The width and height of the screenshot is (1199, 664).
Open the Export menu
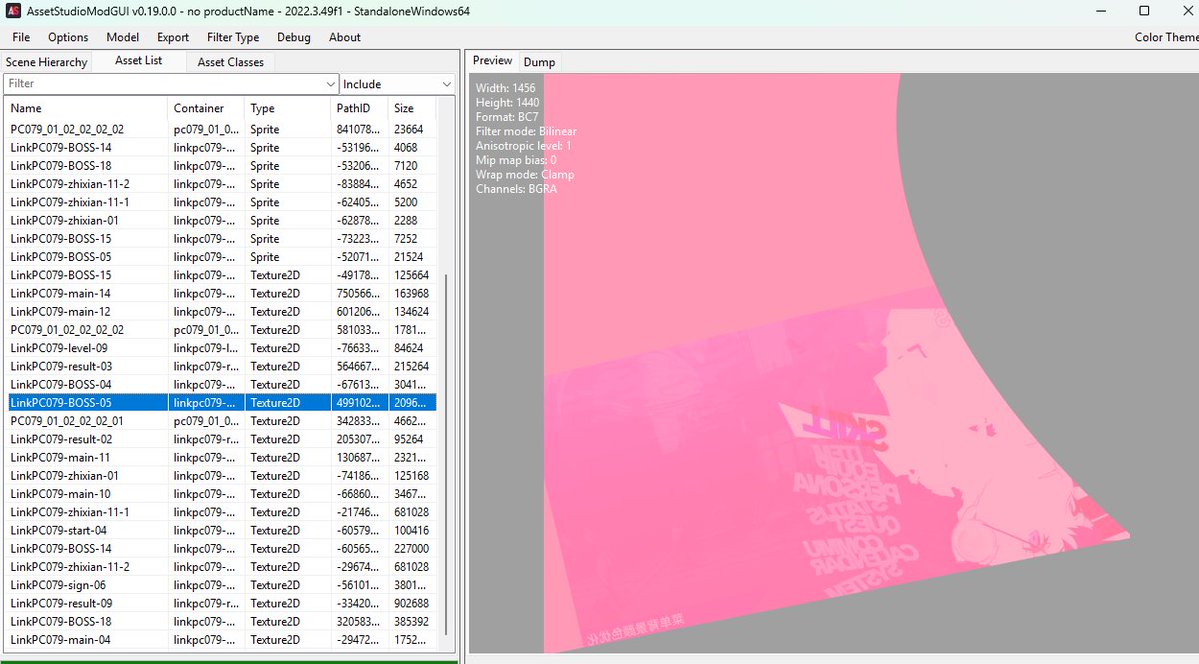(x=173, y=37)
